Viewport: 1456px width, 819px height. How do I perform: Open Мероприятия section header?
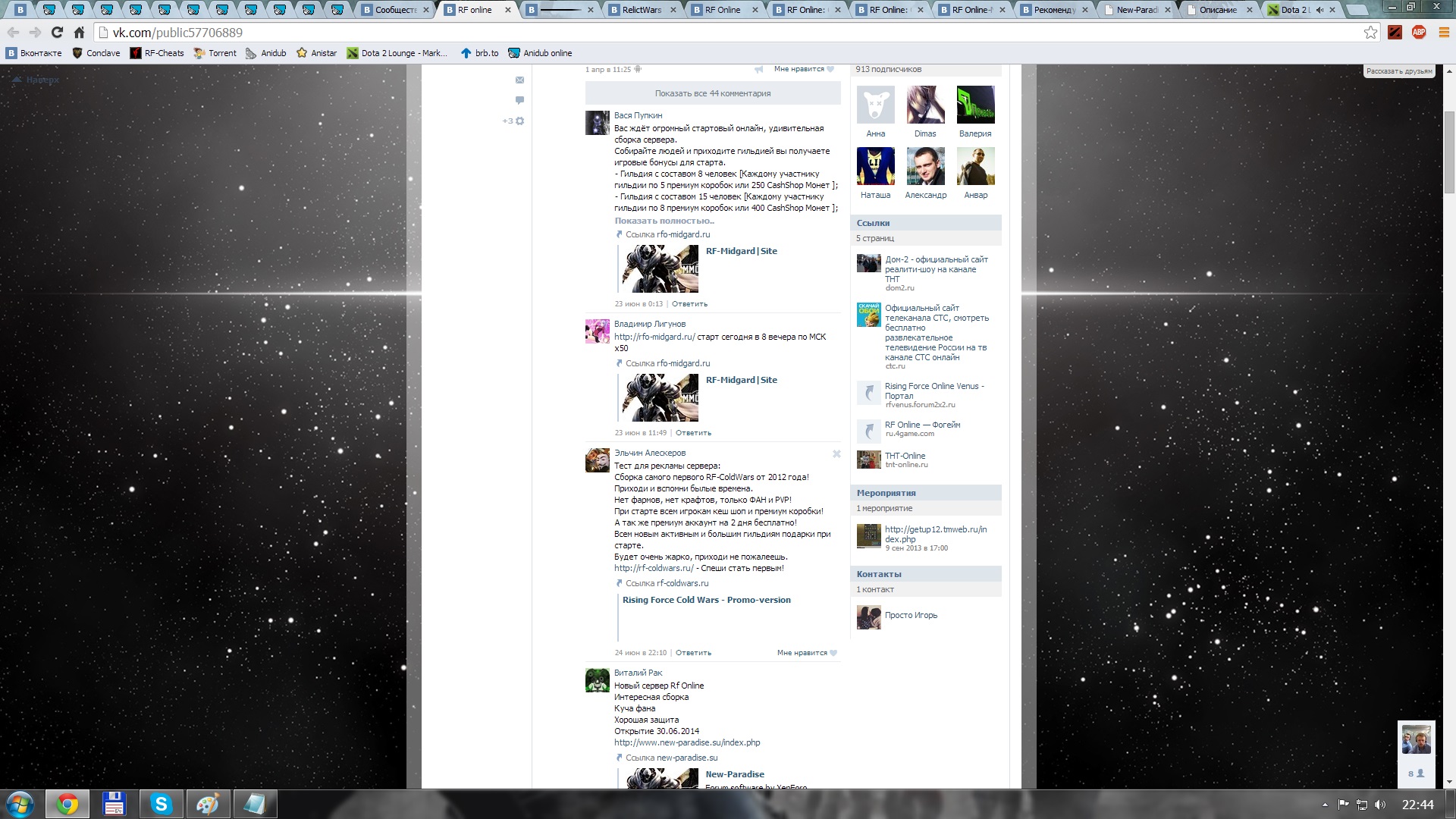coord(926,493)
